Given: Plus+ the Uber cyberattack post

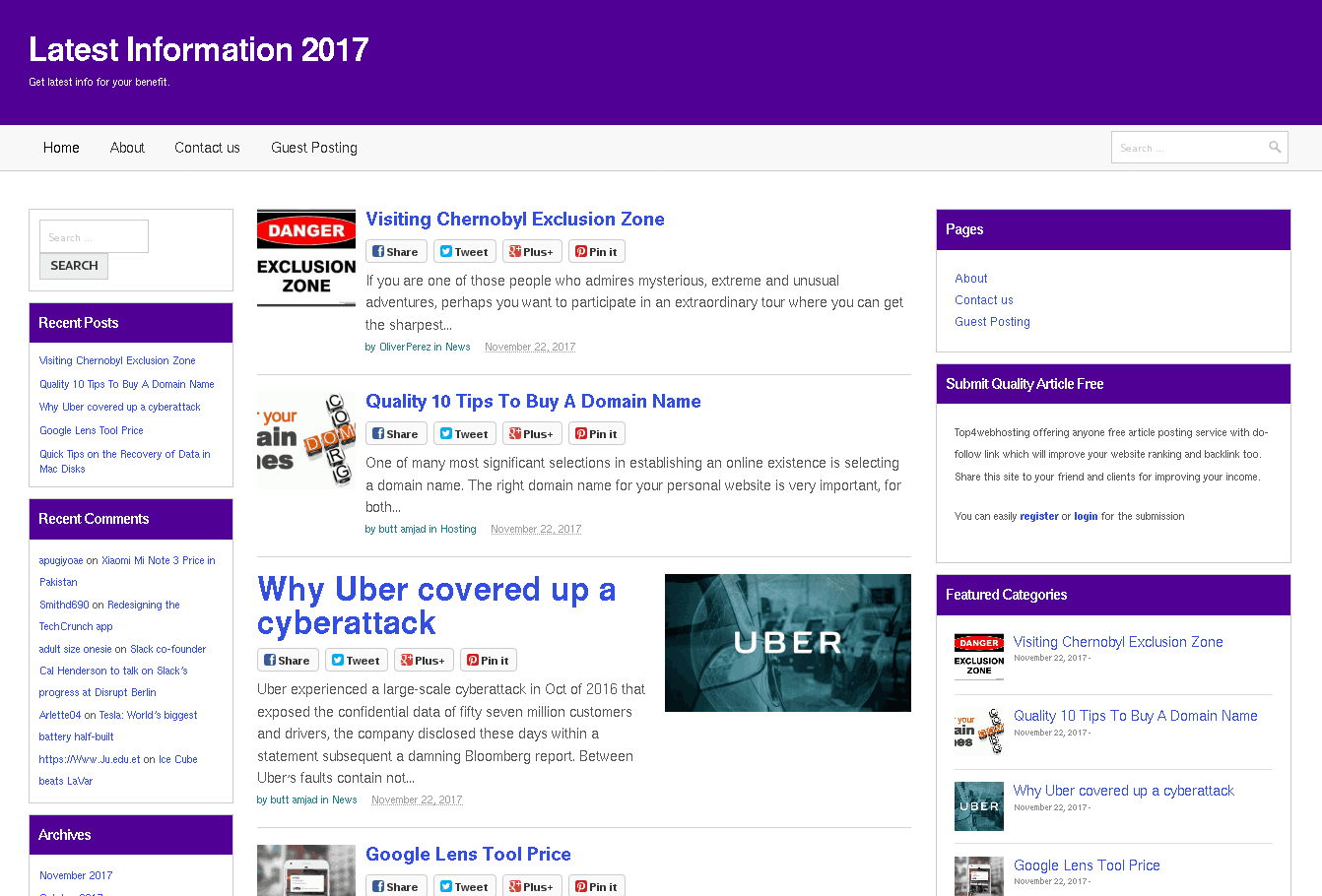Looking at the screenshot, I should (x=424, y=661).
